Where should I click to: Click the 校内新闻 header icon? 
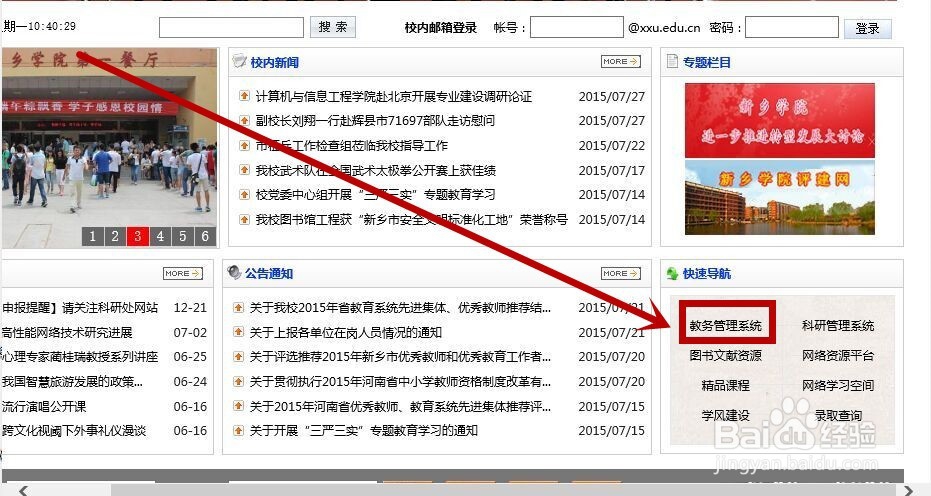pos(239,61)
